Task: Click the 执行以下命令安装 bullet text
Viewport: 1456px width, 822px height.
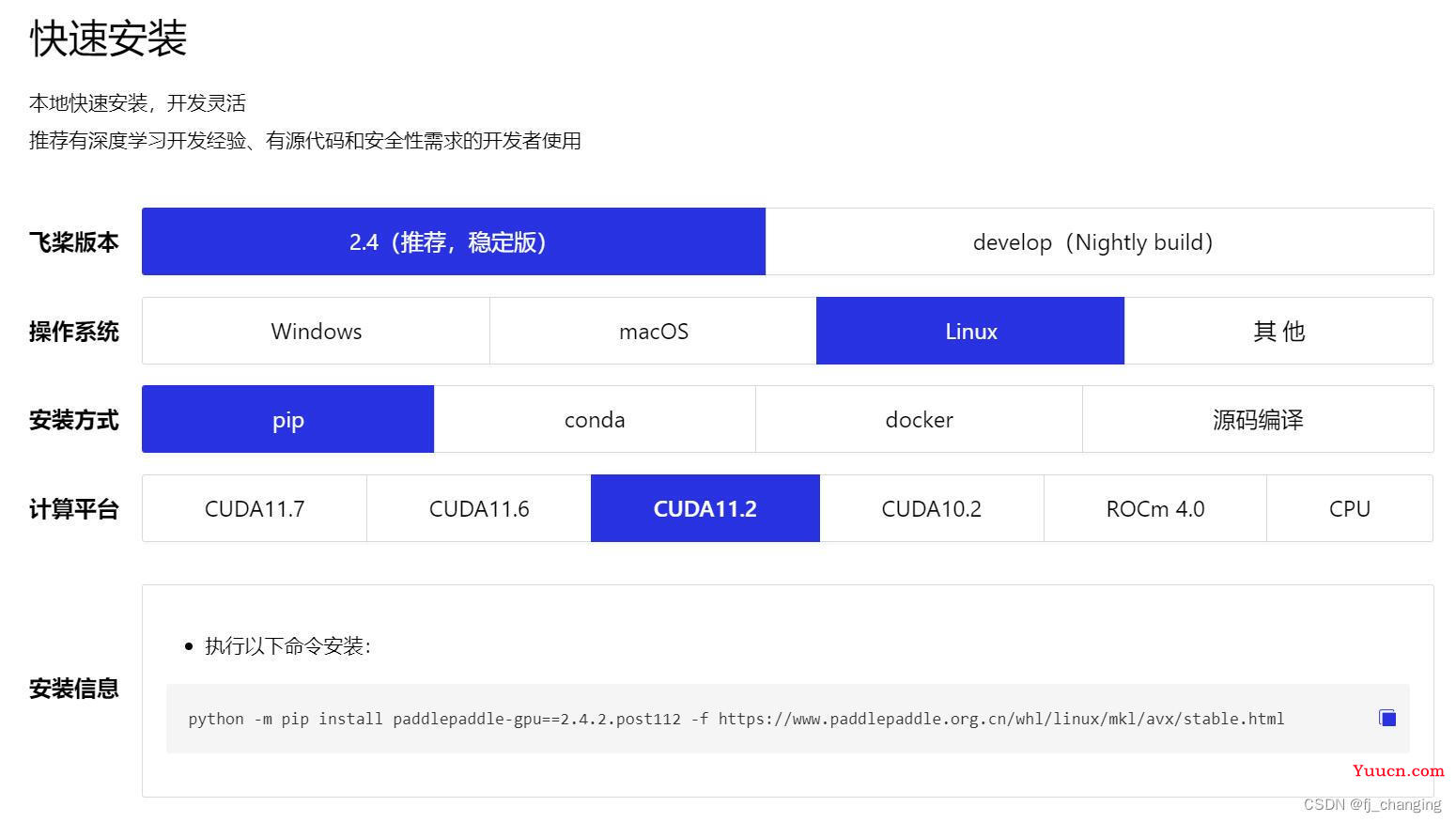Action: click(287, 645)
